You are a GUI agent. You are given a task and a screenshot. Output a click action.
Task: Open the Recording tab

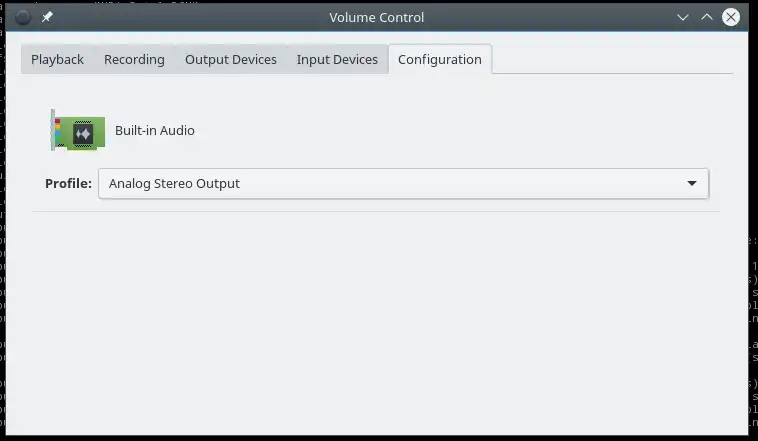click(x=134, y=59)
